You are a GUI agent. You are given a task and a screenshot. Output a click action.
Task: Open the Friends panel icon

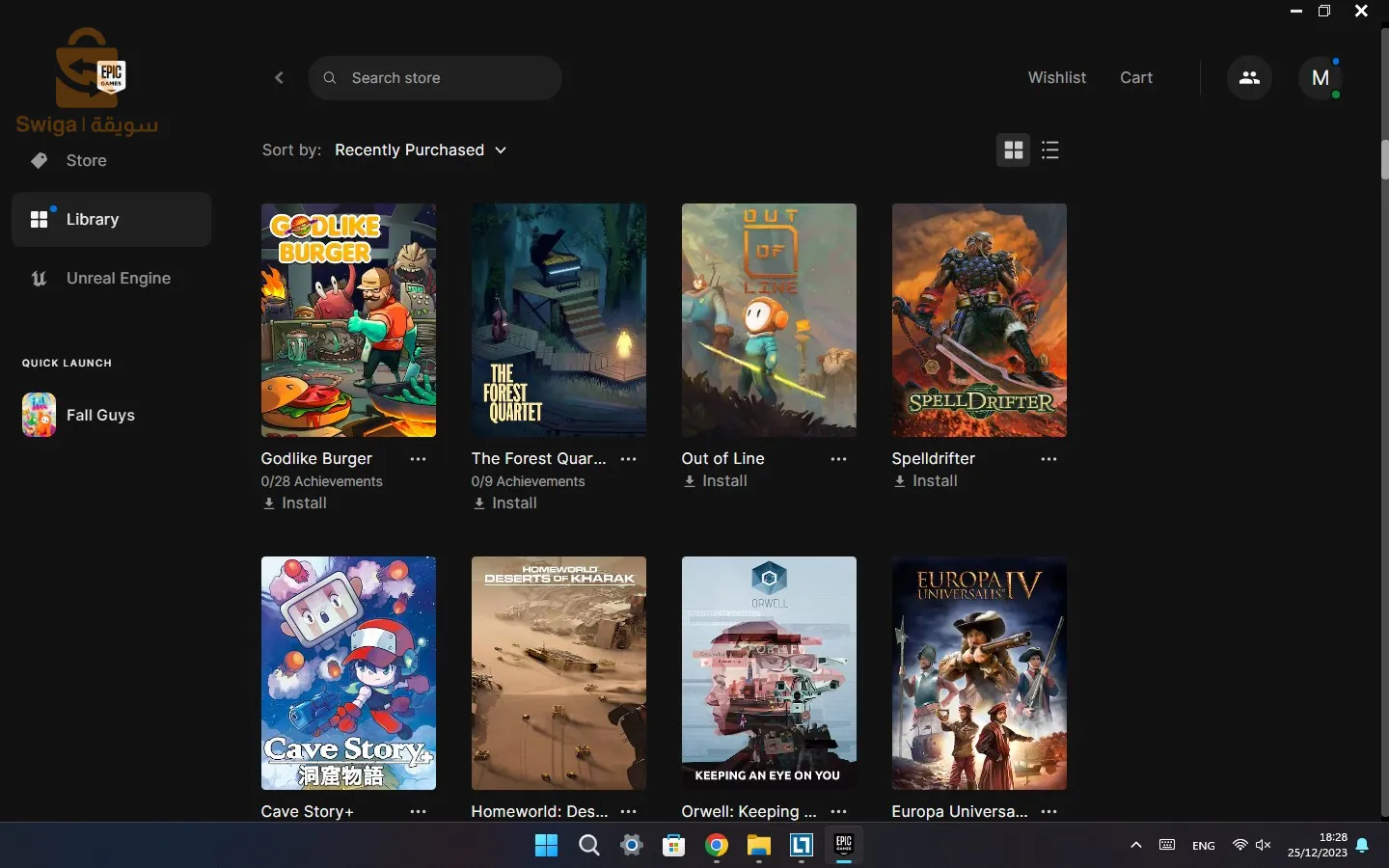1249,78
